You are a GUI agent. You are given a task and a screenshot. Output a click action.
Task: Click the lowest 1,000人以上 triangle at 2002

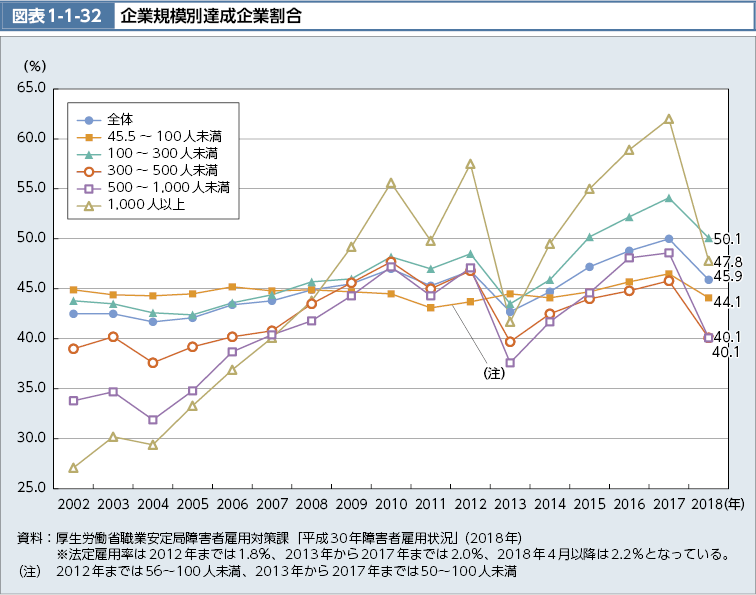(x=74, y=468)
